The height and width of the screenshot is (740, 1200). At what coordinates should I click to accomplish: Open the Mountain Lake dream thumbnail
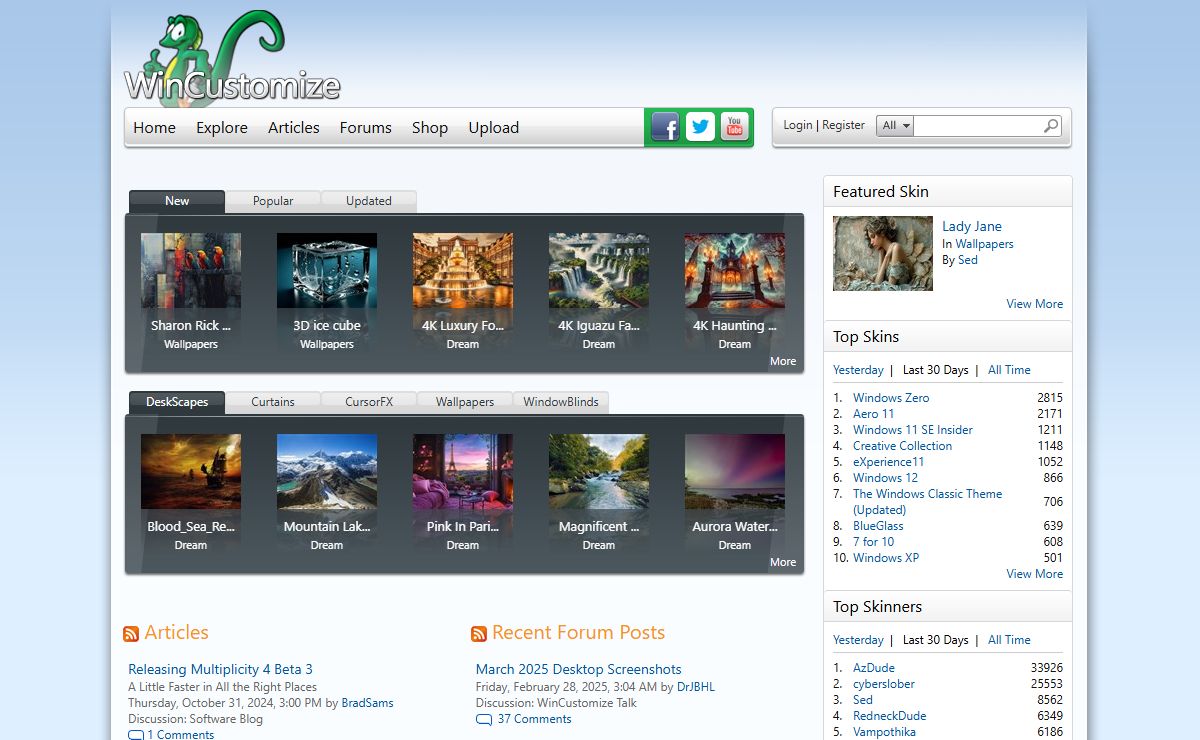tap(327, 472)
